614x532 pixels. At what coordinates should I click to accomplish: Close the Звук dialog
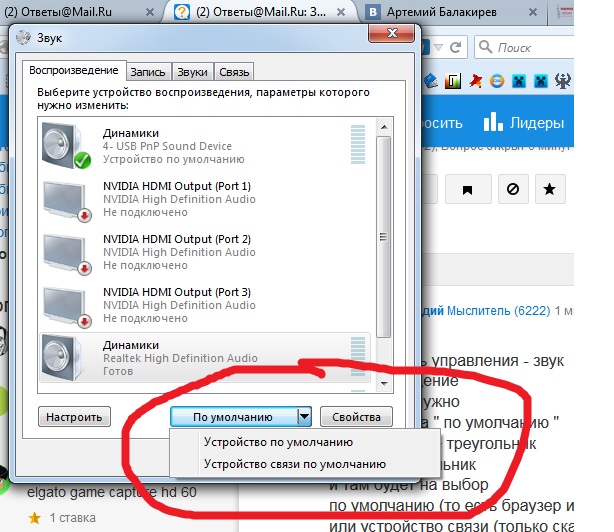[x=392, y=33]
